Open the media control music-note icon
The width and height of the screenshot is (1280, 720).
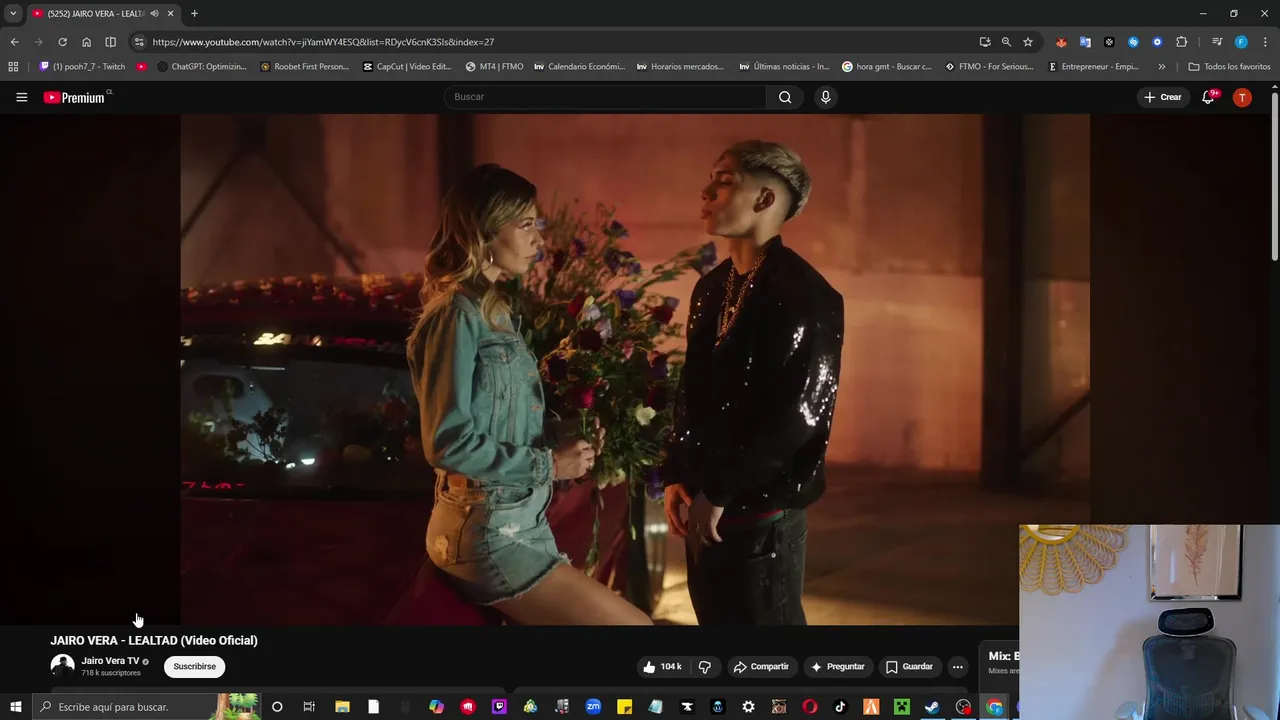click(x=1217, y=42)
